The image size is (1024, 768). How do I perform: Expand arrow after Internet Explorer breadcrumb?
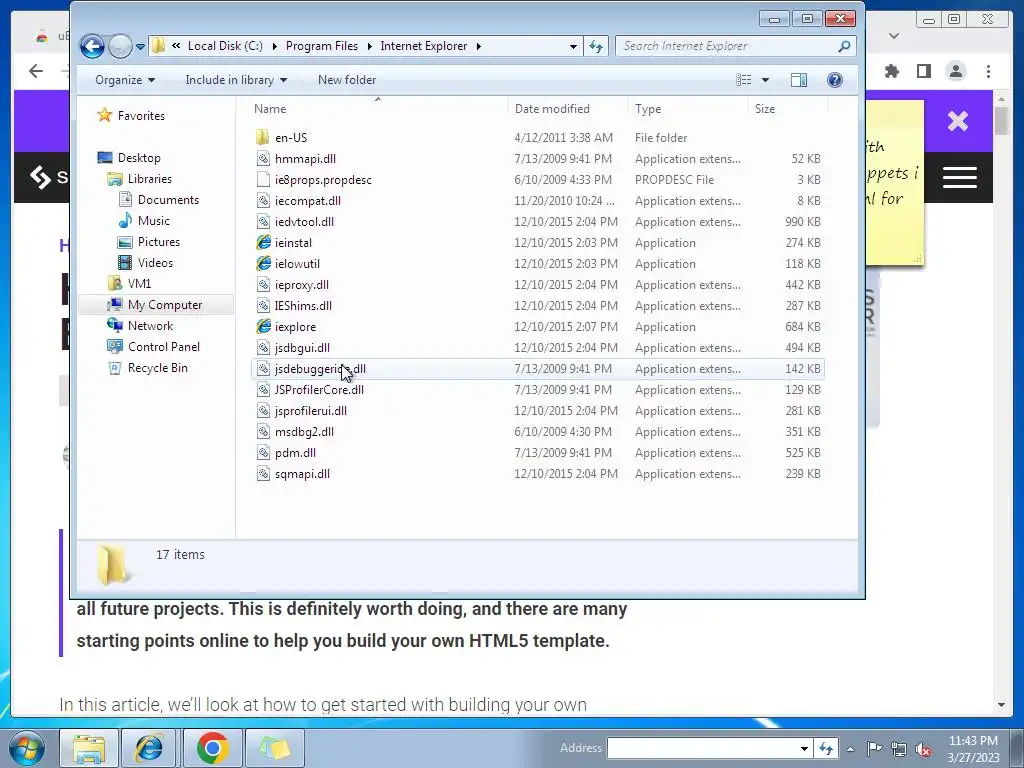479,46
